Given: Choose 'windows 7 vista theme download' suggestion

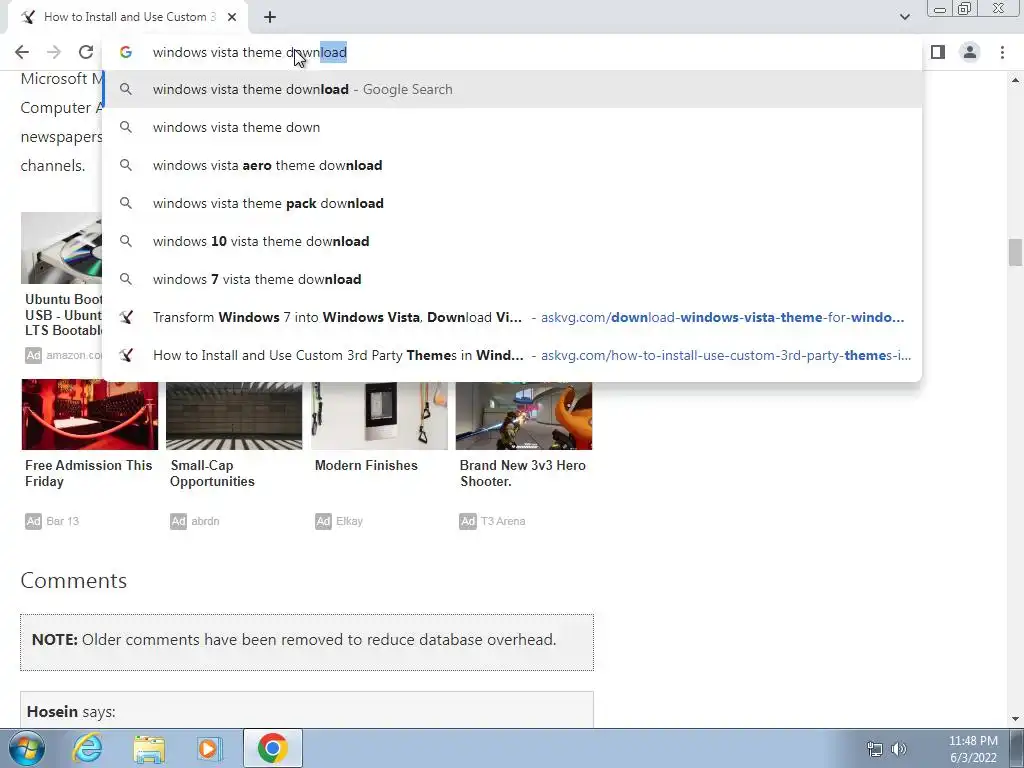Looking at the screenshot, I should tap(513, 279).
